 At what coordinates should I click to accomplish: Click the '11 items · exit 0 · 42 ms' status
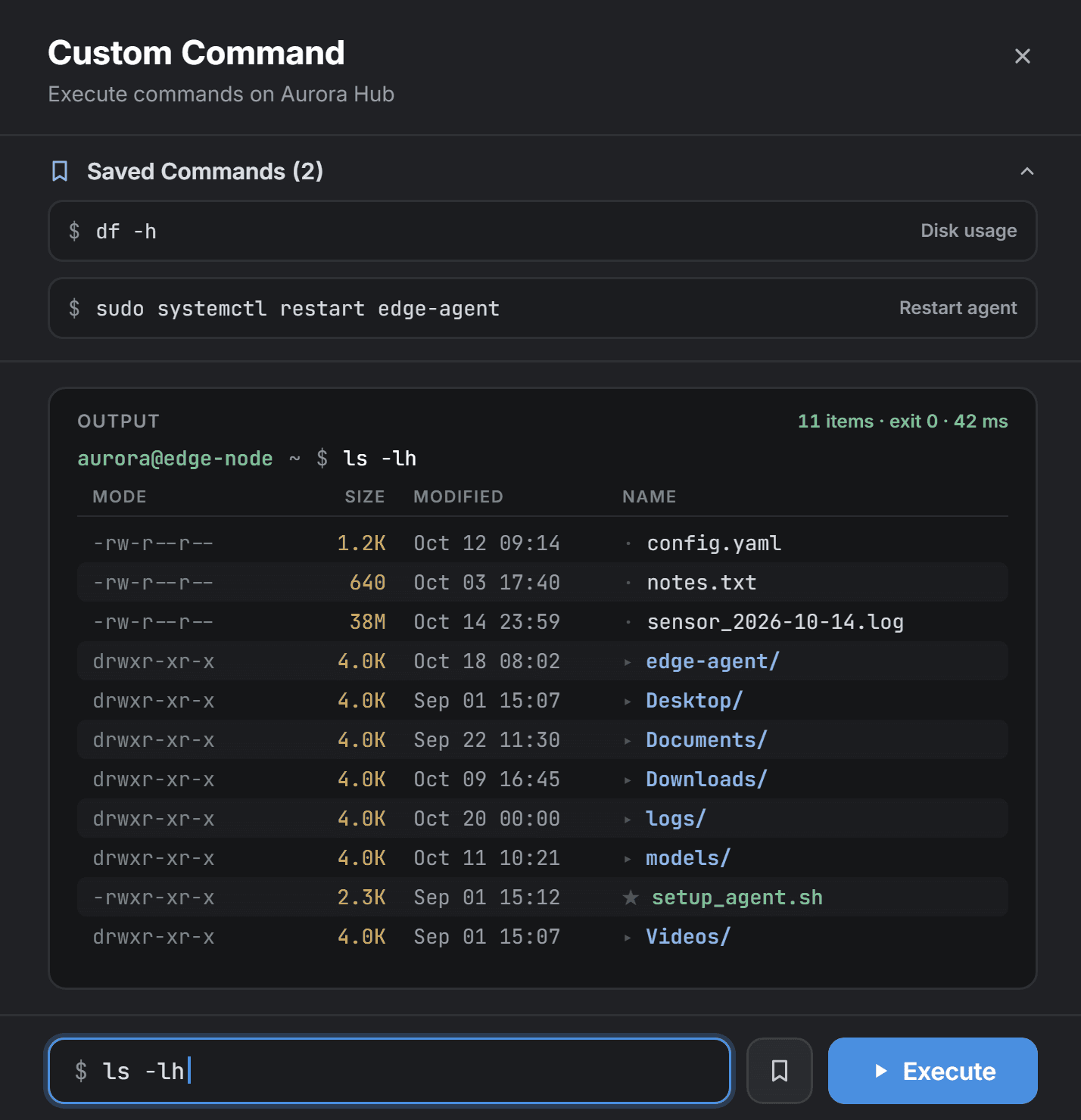(902, 421)
